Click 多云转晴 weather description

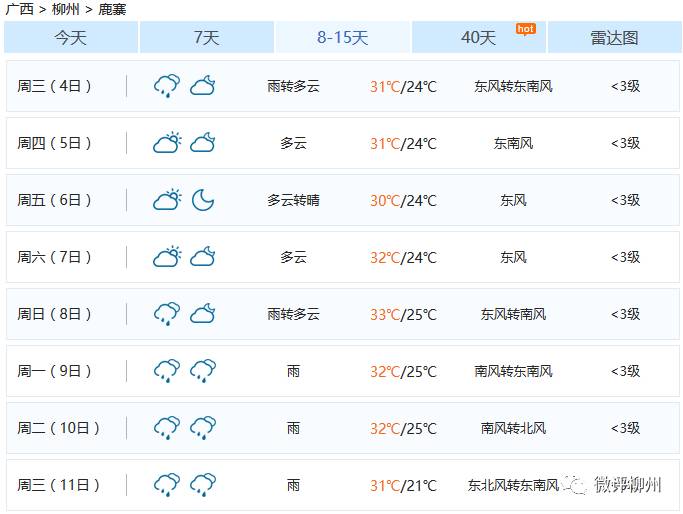pyautogui.click(x=294, y=200)
